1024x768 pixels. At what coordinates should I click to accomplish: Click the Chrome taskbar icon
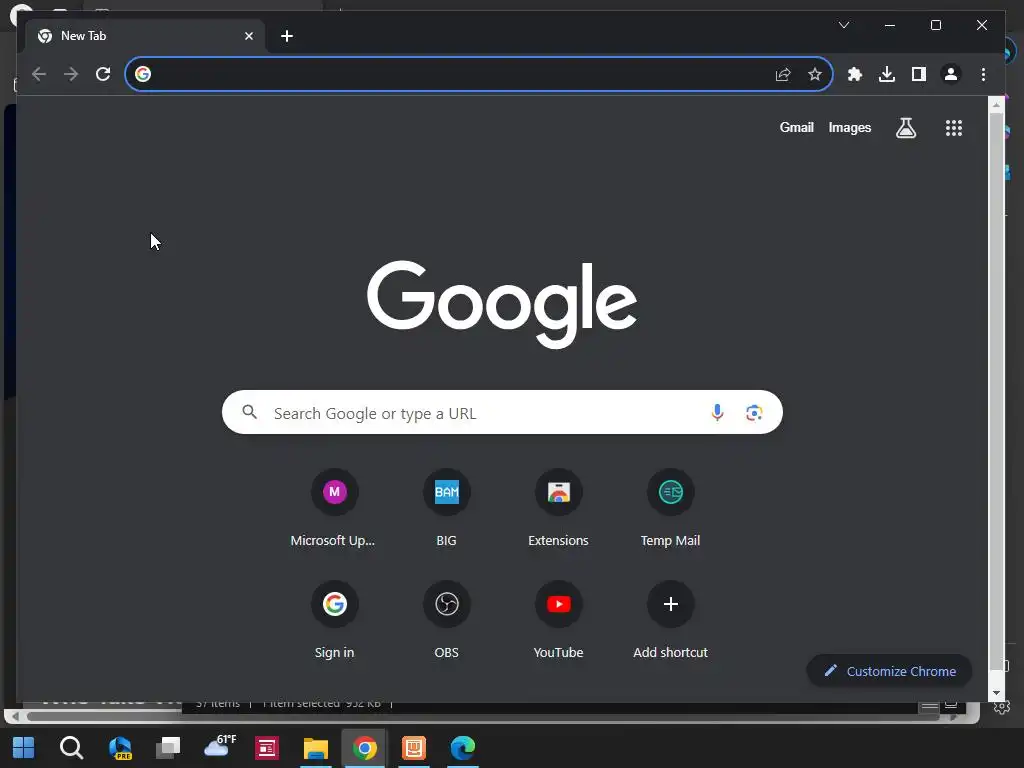click(x=364, y=748)
